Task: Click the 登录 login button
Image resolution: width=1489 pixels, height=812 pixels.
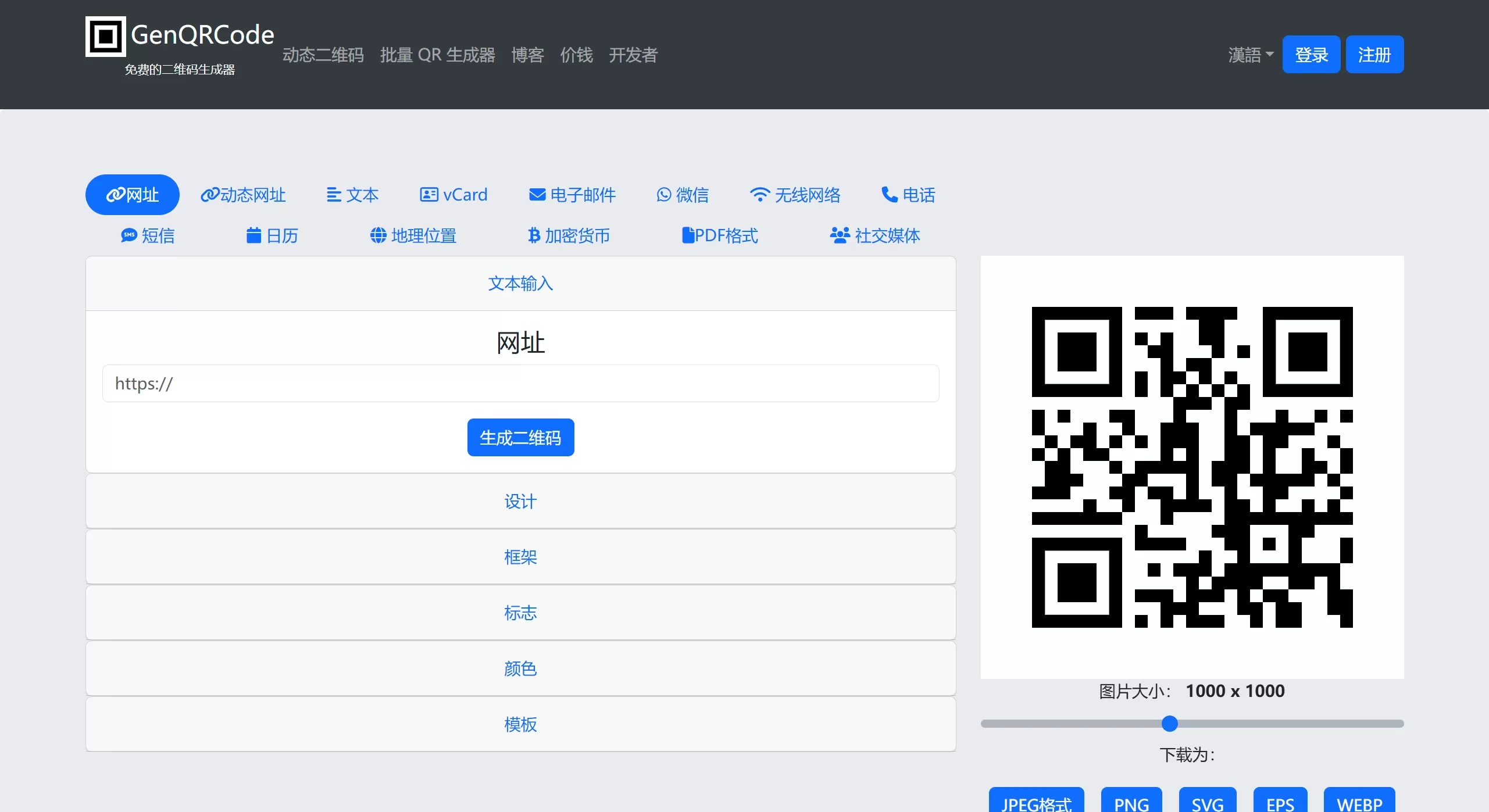Action: (1311, 55)
